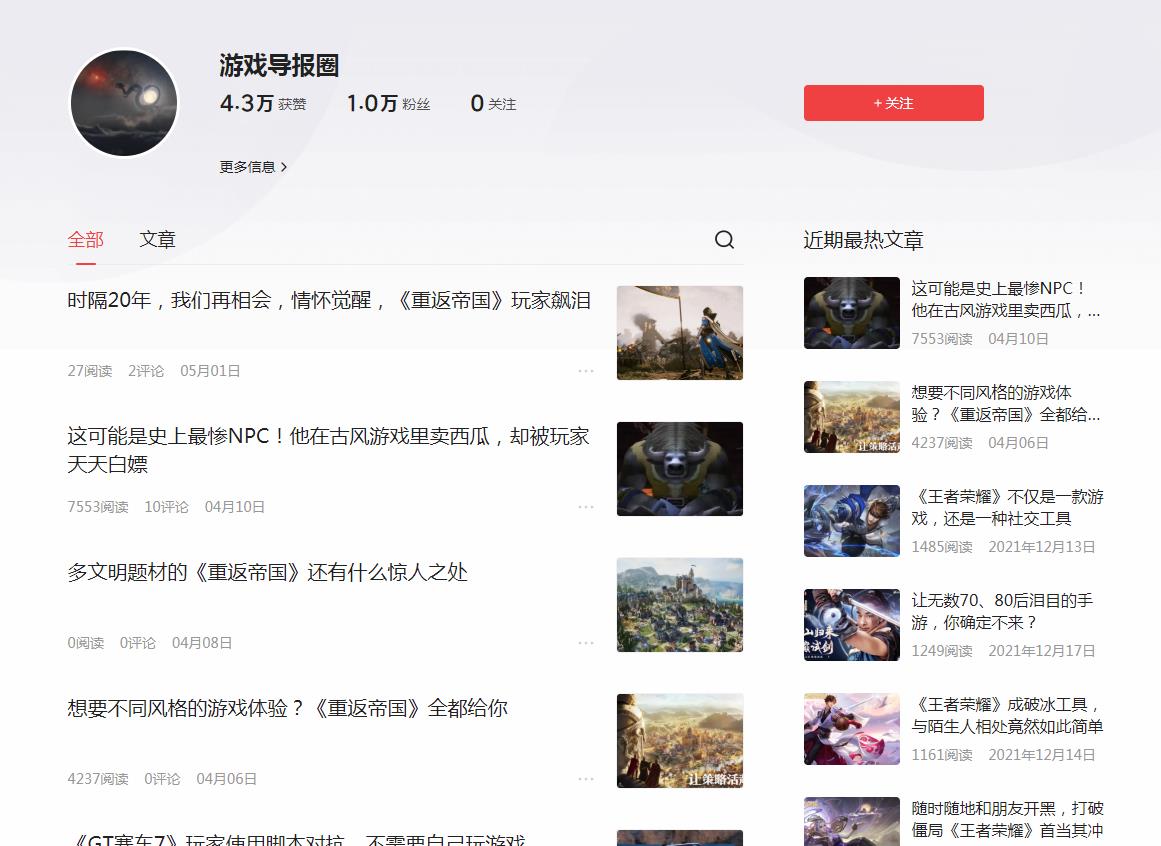Click bull NPC thumbnail in main list
This screenshot has height=846, width=1161.
coord(680,469)
